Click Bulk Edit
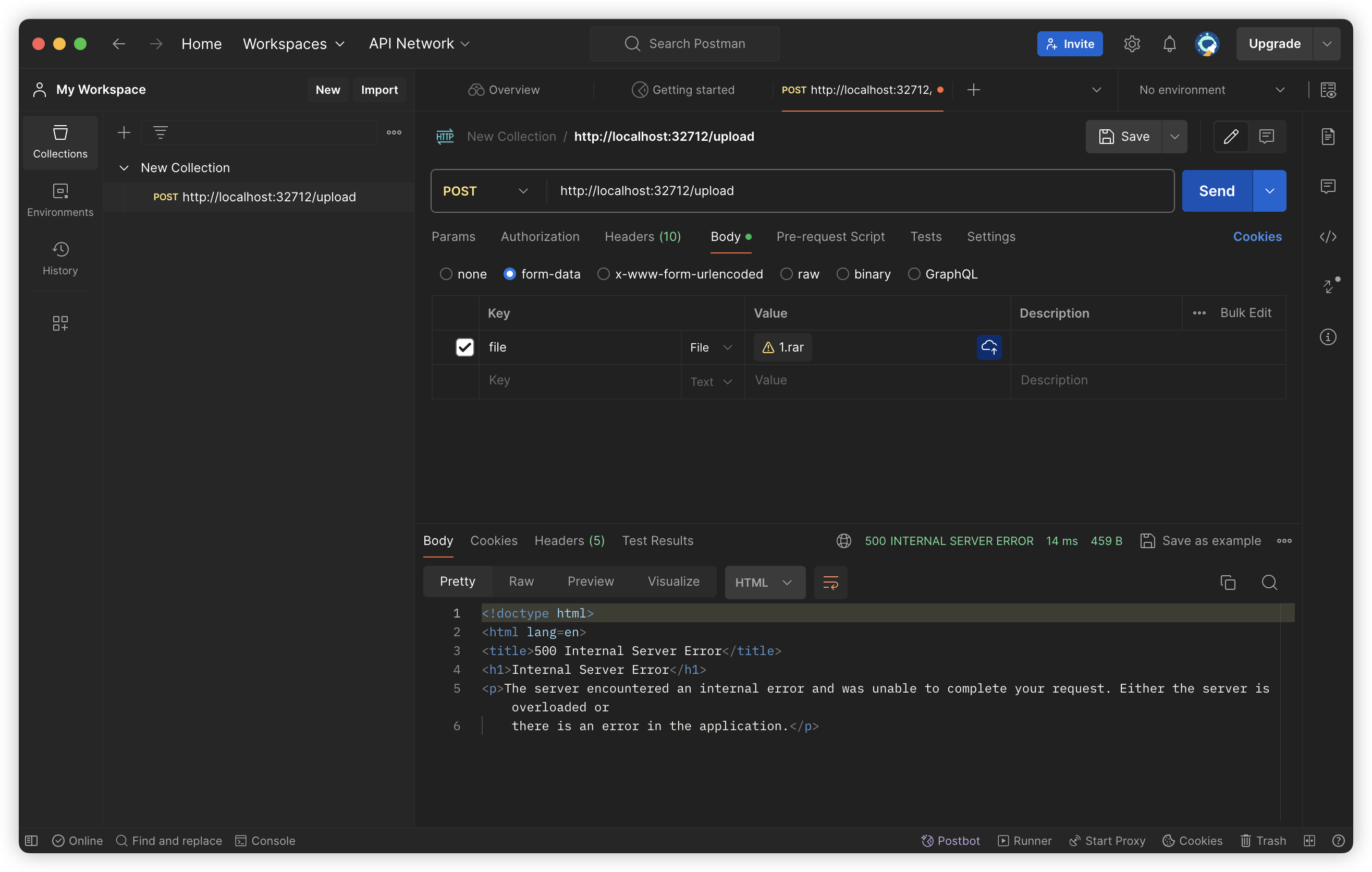Screen dimensions: 1372x872 [x=1245, y=313]
